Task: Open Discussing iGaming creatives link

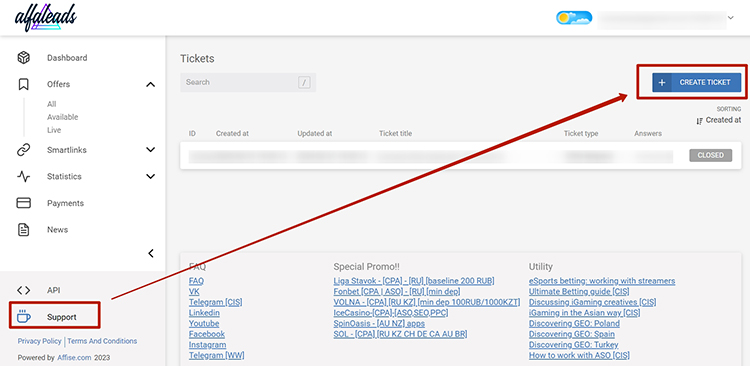Action: click(x=593, y=302)
